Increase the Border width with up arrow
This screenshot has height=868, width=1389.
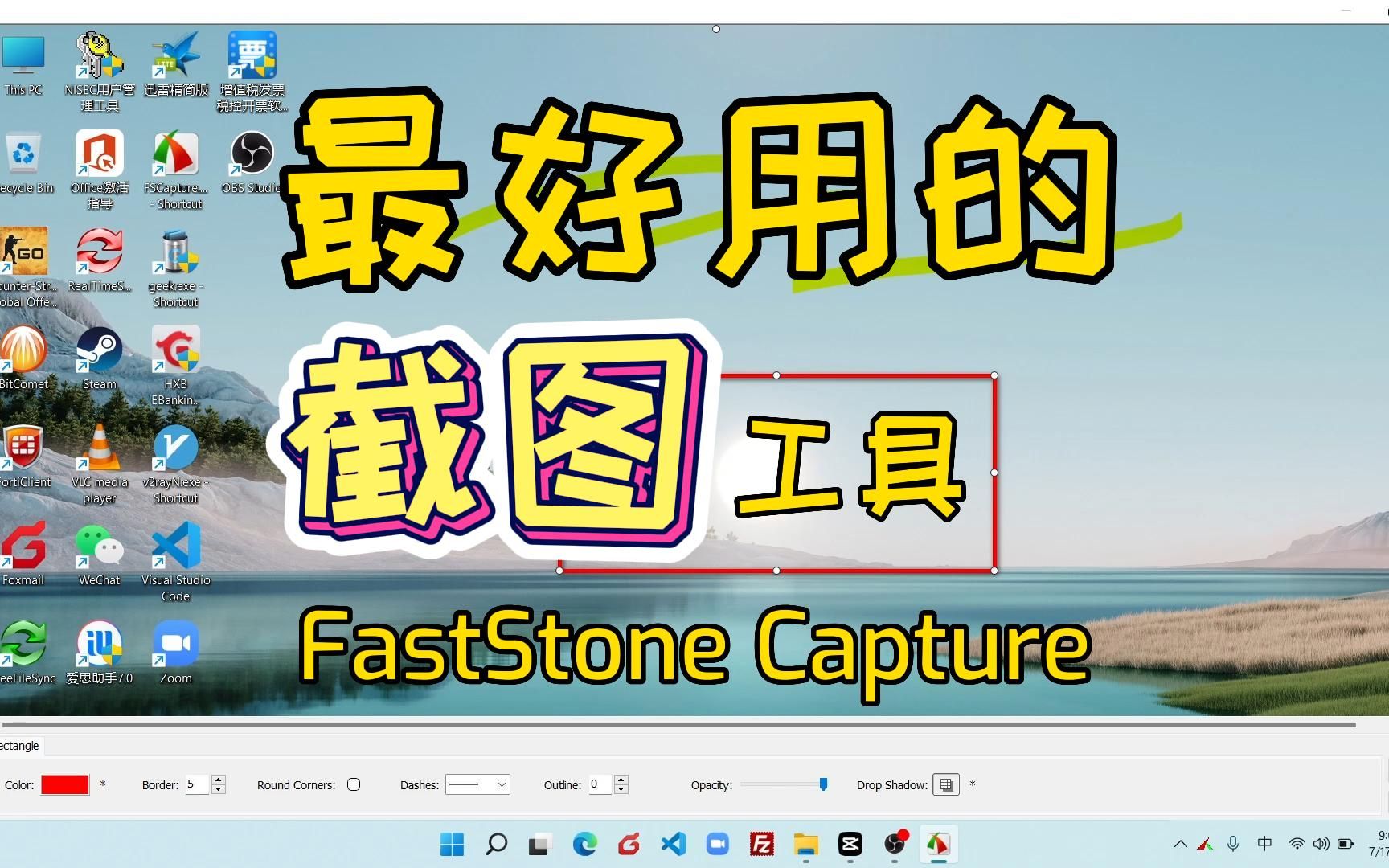(x=218, y=780)
